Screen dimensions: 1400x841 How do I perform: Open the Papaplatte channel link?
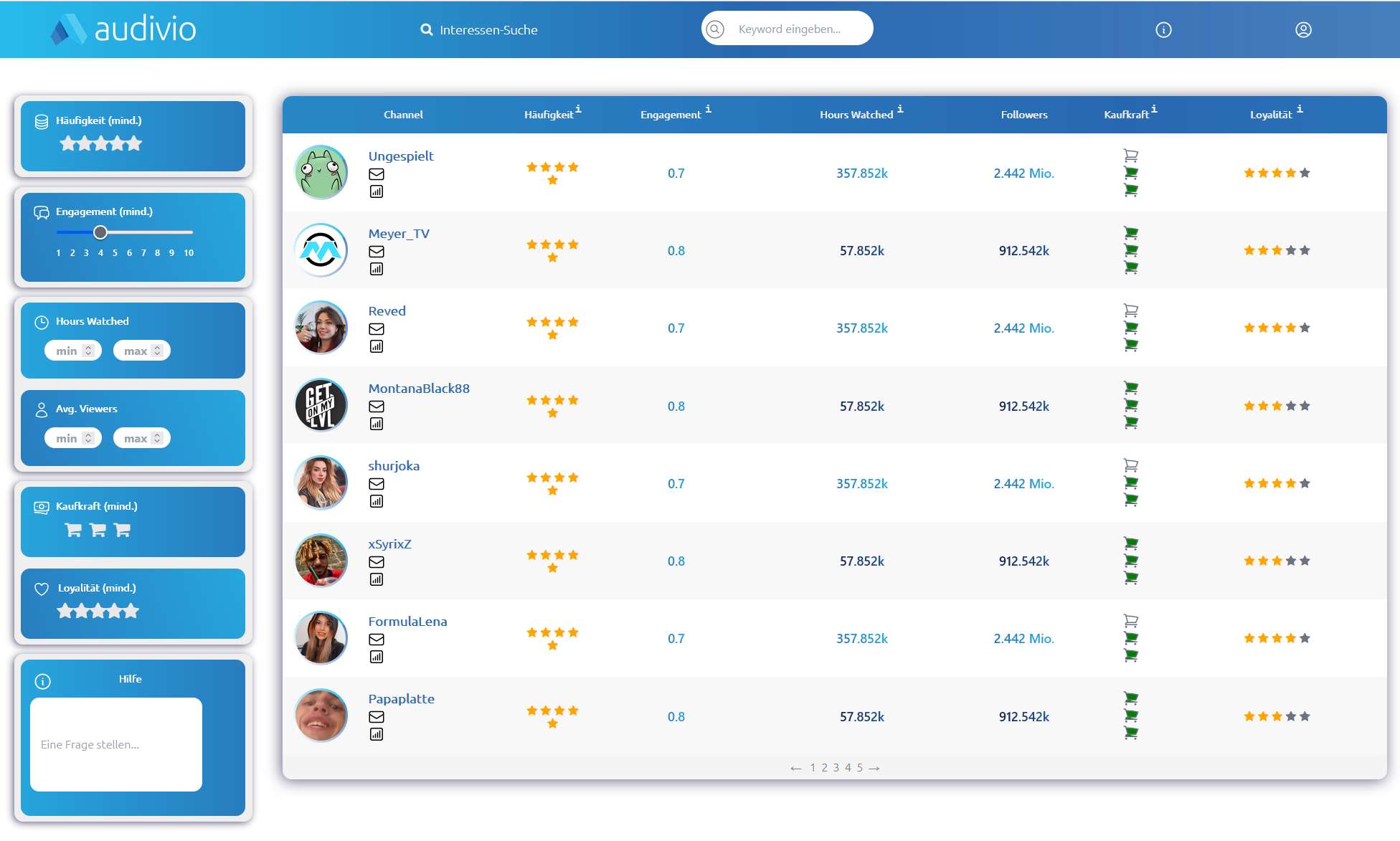pos(401,699)
